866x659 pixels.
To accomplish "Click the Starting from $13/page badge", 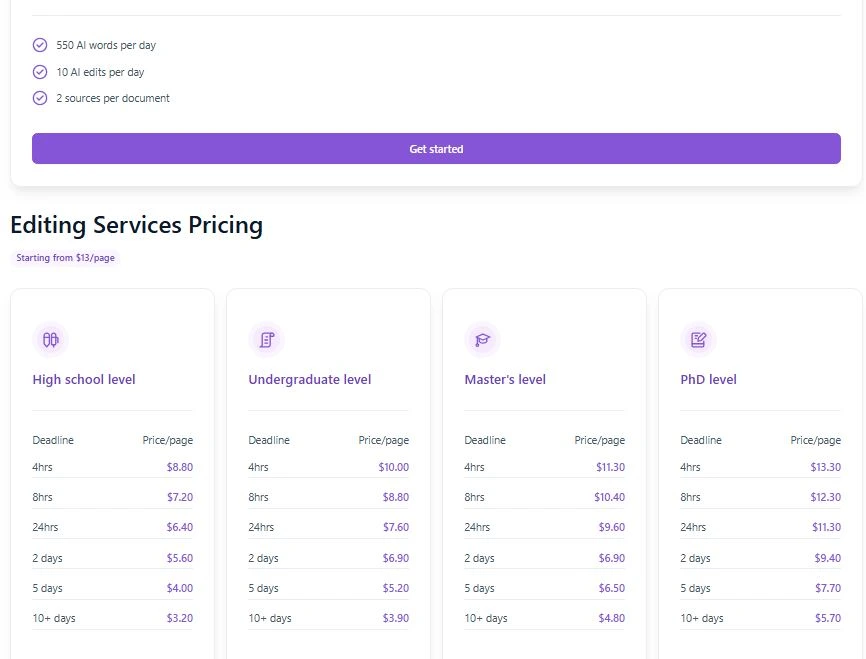I will (x=65, y=258).
